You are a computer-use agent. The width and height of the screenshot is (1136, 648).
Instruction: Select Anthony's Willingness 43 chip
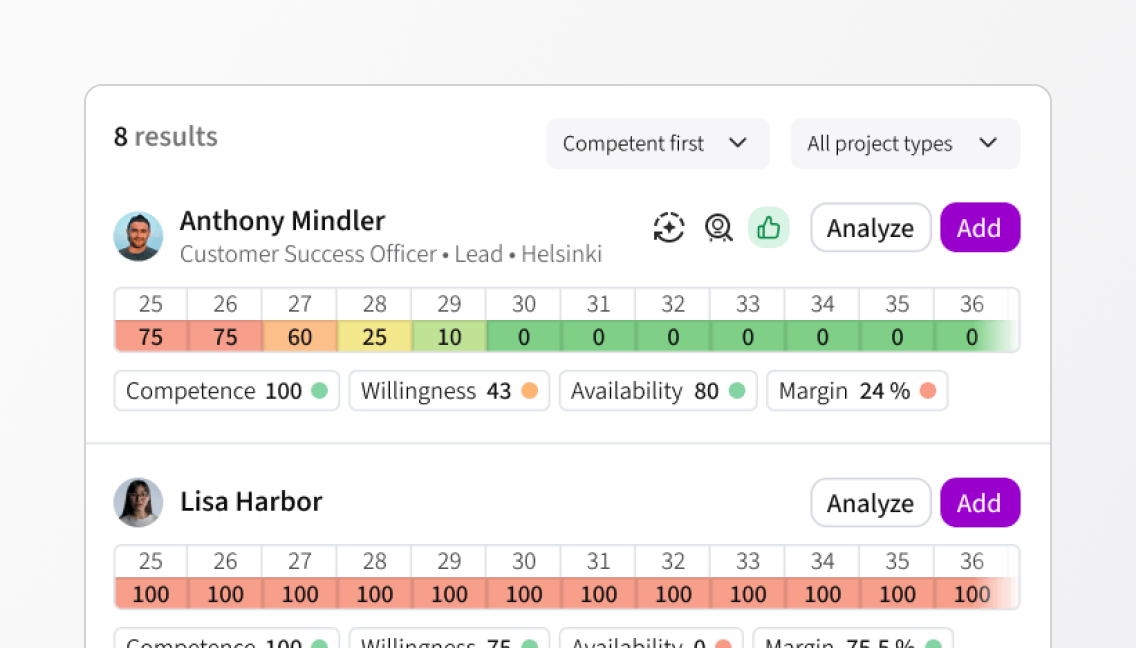[x=449, y=391]
